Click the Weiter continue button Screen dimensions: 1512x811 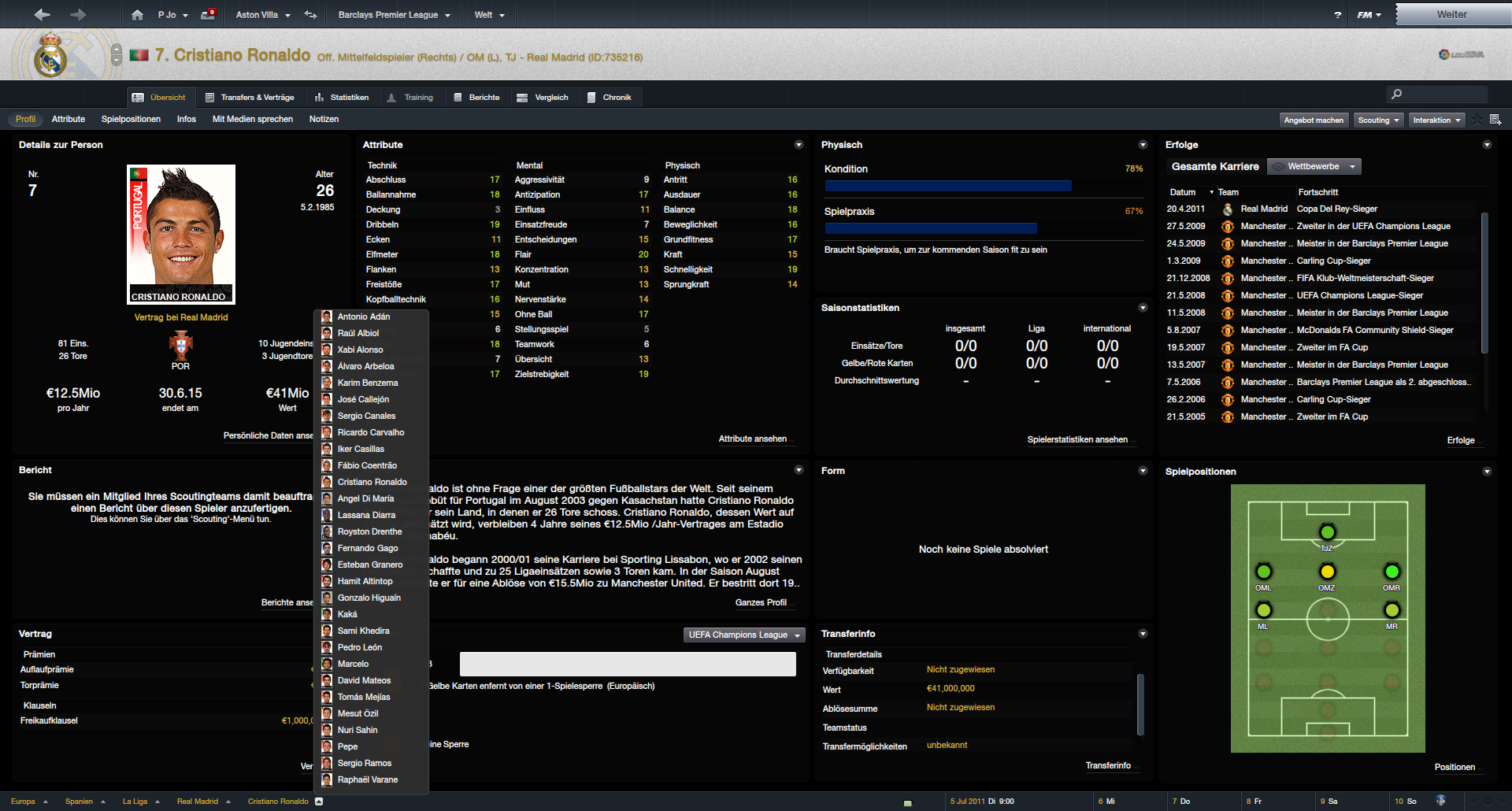(x=1452, y=14)
